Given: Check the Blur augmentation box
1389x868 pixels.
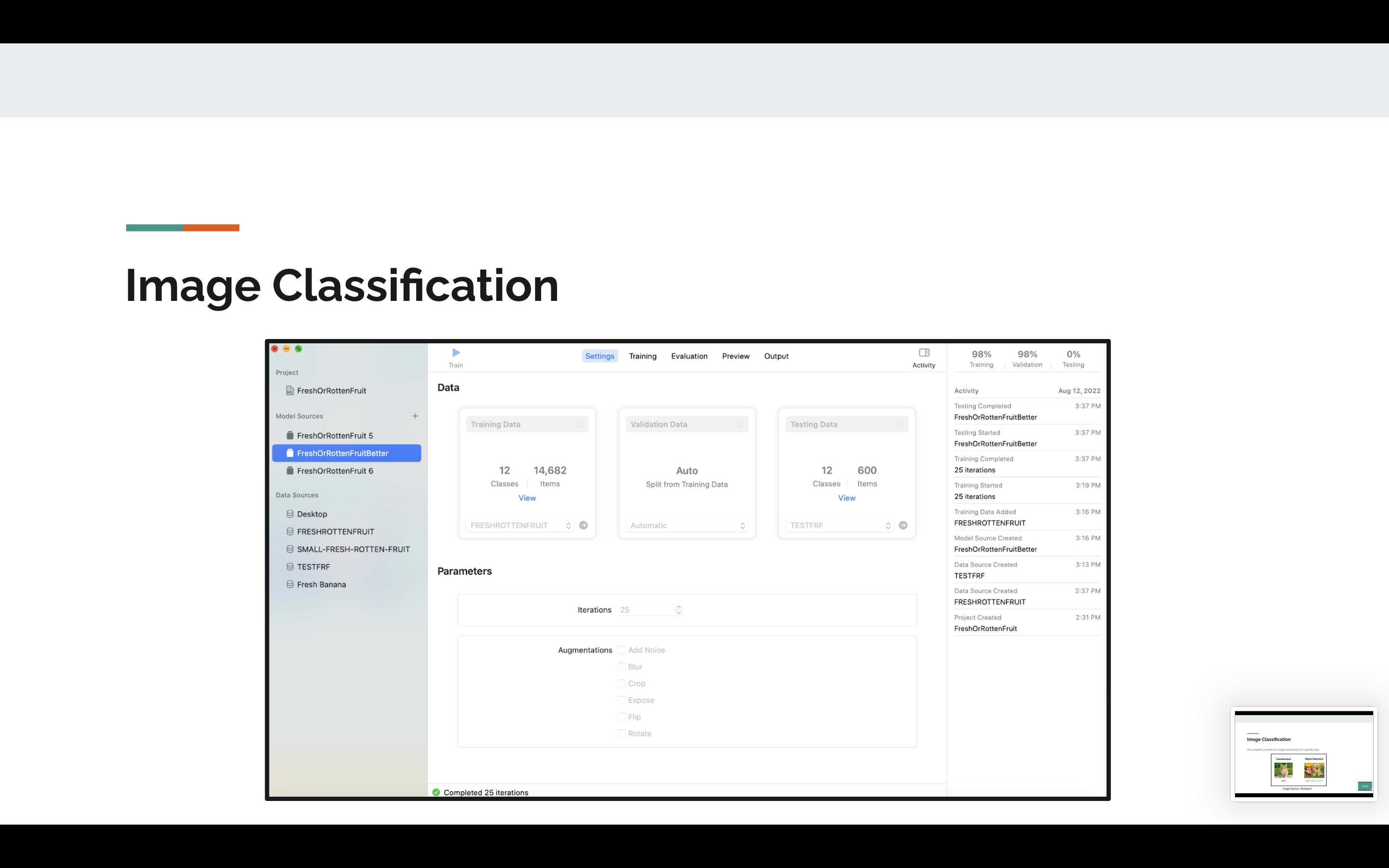Looking at the screenshot, I should [x=622, y=666].
